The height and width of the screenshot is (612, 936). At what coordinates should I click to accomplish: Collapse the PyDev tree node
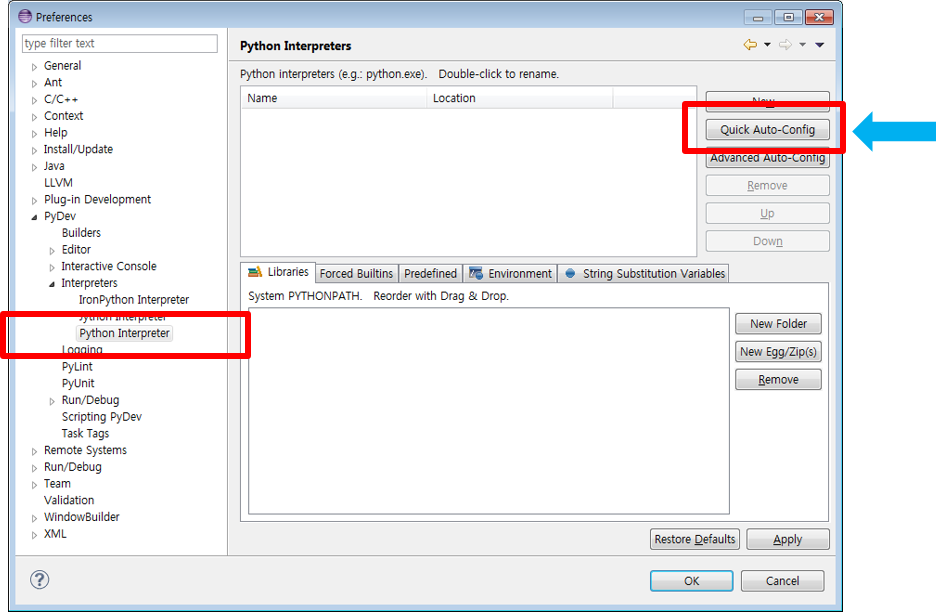pyautogui.click(x=35, y=217)
